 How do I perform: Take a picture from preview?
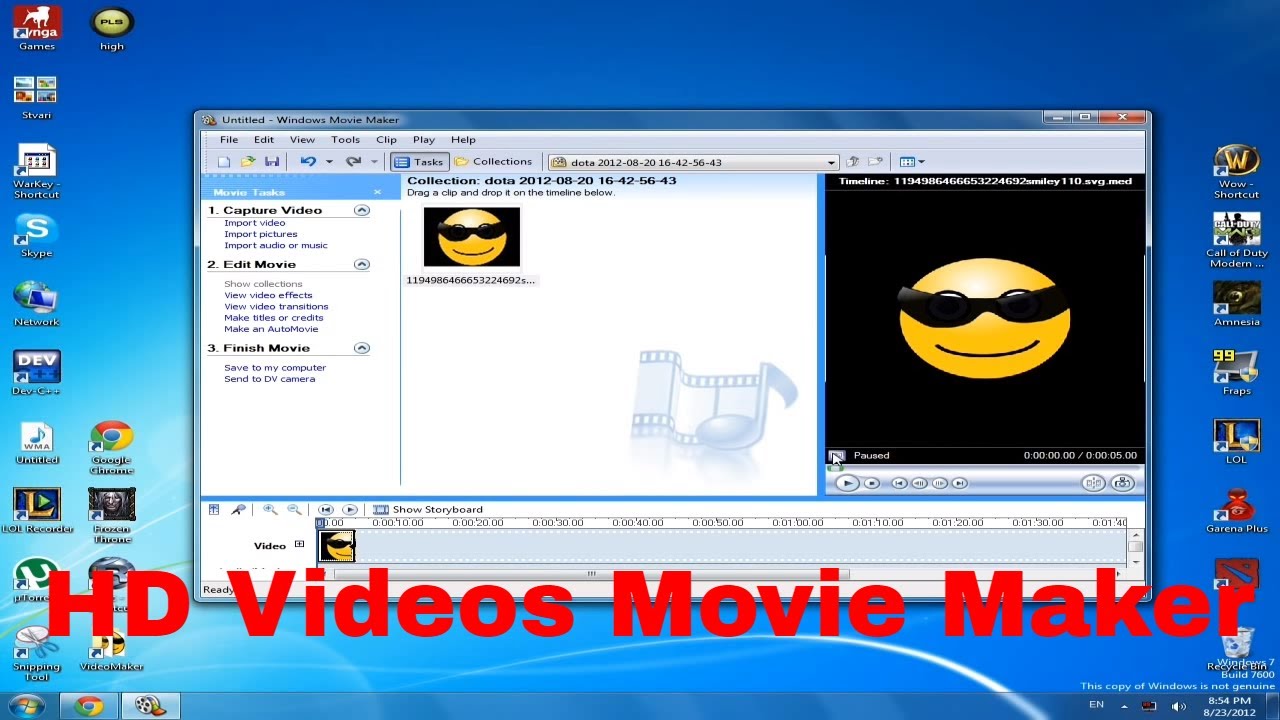[1122, 483]
